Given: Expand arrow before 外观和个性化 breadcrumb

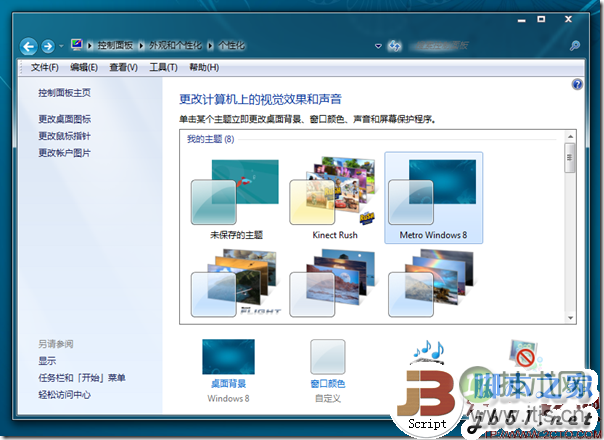Looking at the screenshot, I should pyautogui.click(x=141, y=46).
